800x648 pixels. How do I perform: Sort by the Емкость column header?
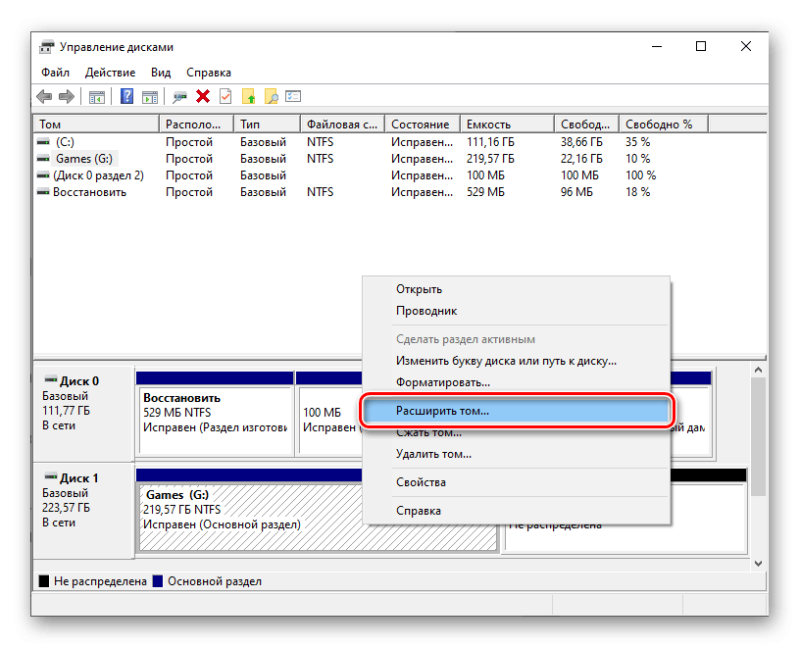pos(507,124)
